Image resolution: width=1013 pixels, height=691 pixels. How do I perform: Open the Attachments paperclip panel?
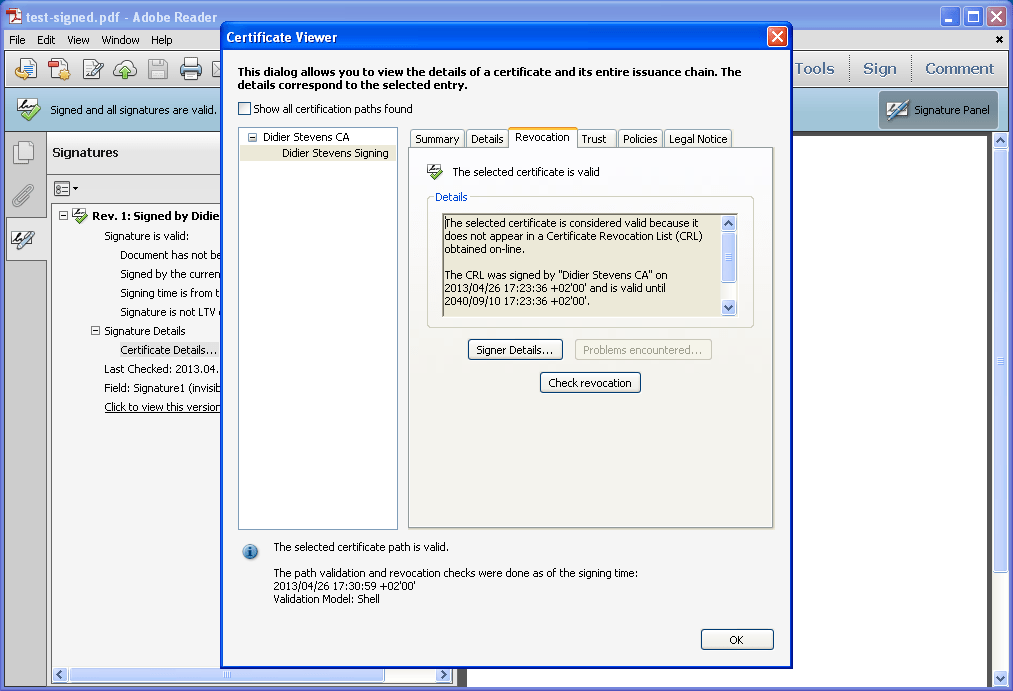[x=23, y=196]
